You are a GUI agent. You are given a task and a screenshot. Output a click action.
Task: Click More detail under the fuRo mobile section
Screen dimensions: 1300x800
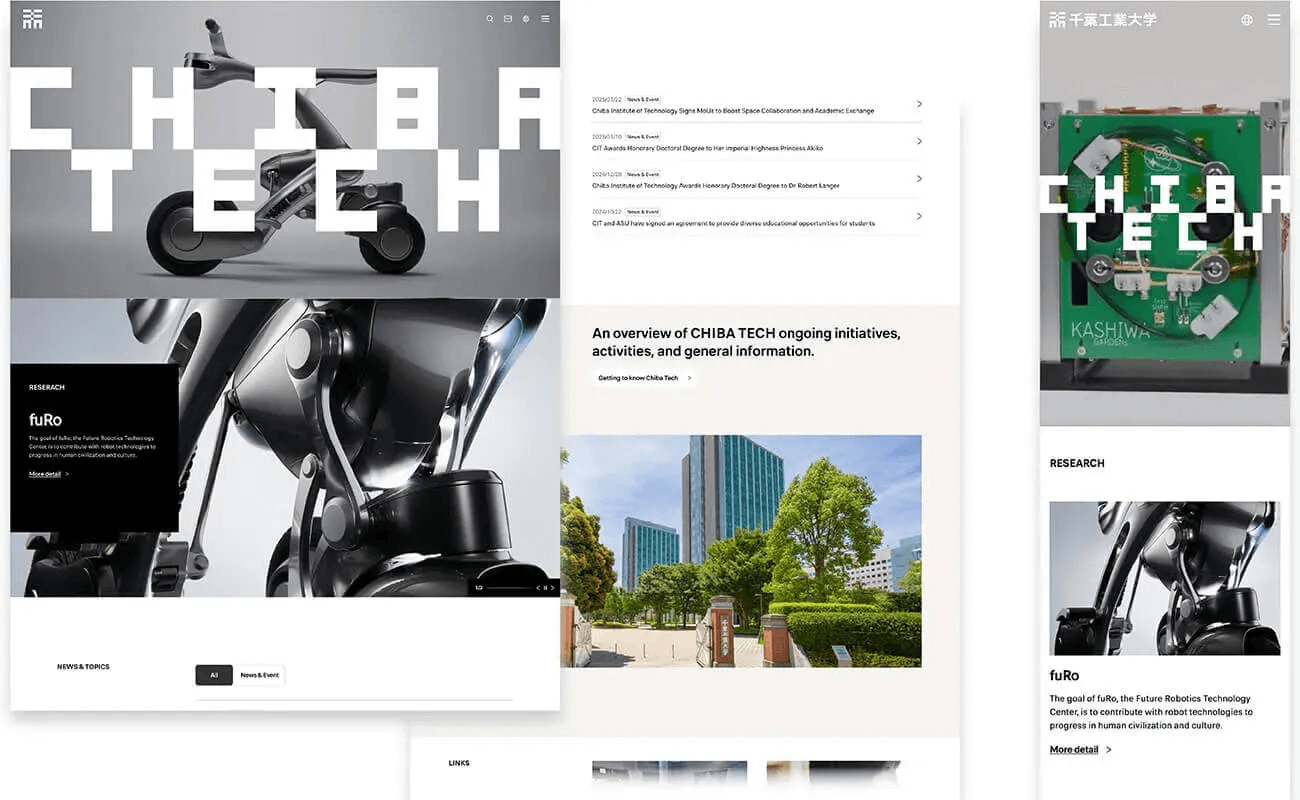[1073, 749]
